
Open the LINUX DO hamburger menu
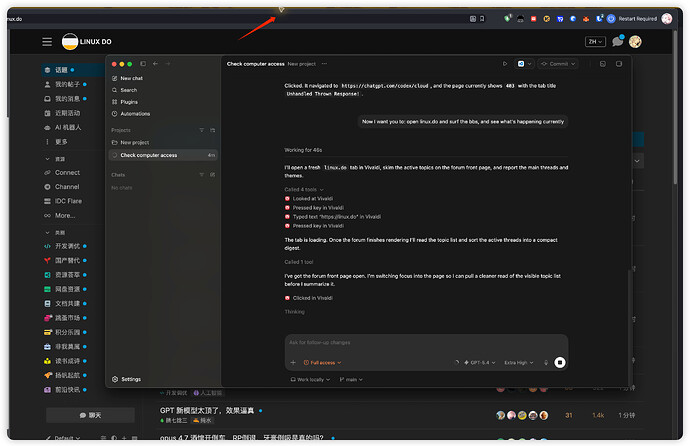pos(47,42)
